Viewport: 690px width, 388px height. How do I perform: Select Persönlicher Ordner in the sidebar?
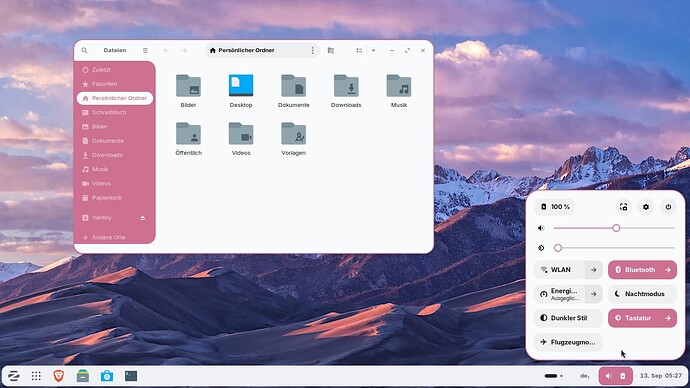pos(114,98)
